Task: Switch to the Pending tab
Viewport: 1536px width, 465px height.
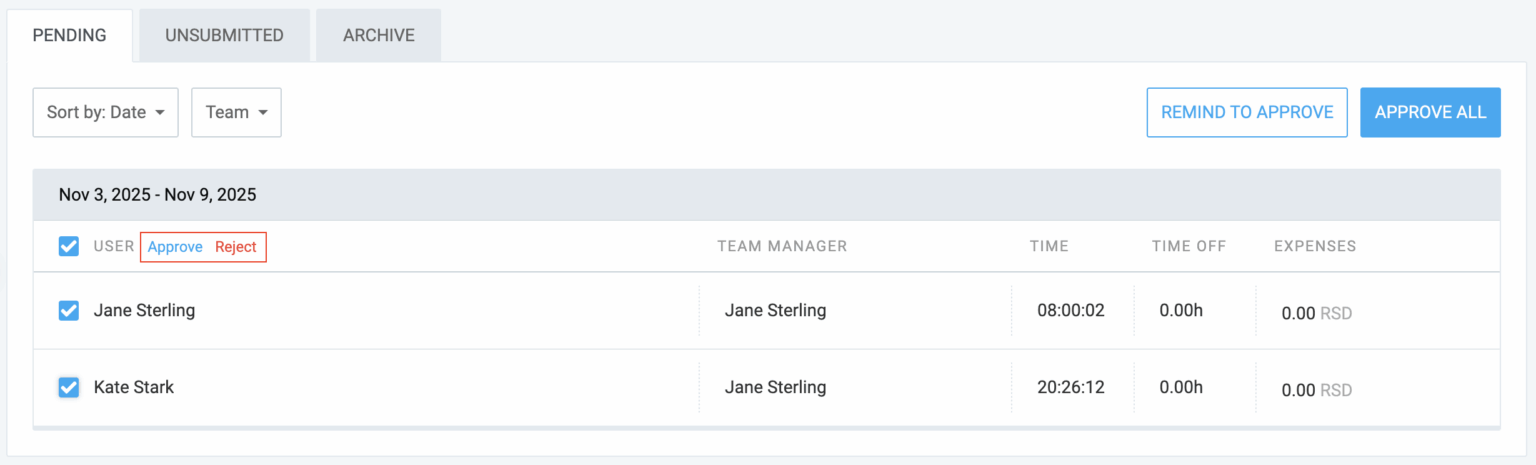Action: tap(69, 36)
